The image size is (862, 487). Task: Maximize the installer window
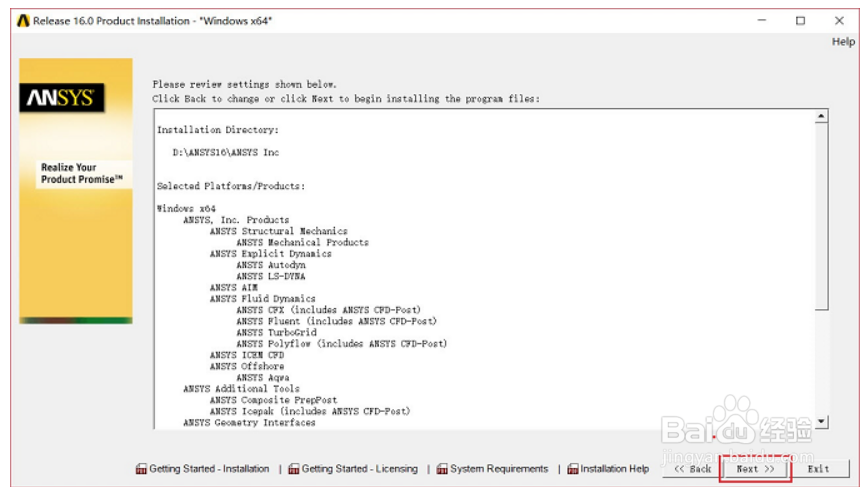(x=800, y=21)
